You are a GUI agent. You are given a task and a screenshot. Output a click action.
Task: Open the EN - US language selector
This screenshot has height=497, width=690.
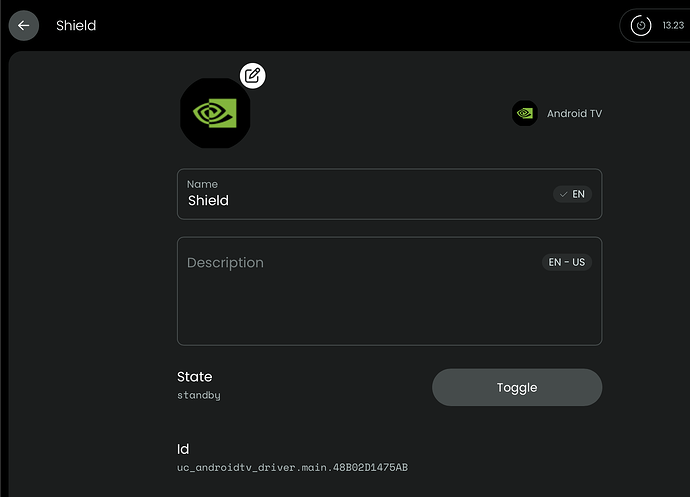coord(567,262)
